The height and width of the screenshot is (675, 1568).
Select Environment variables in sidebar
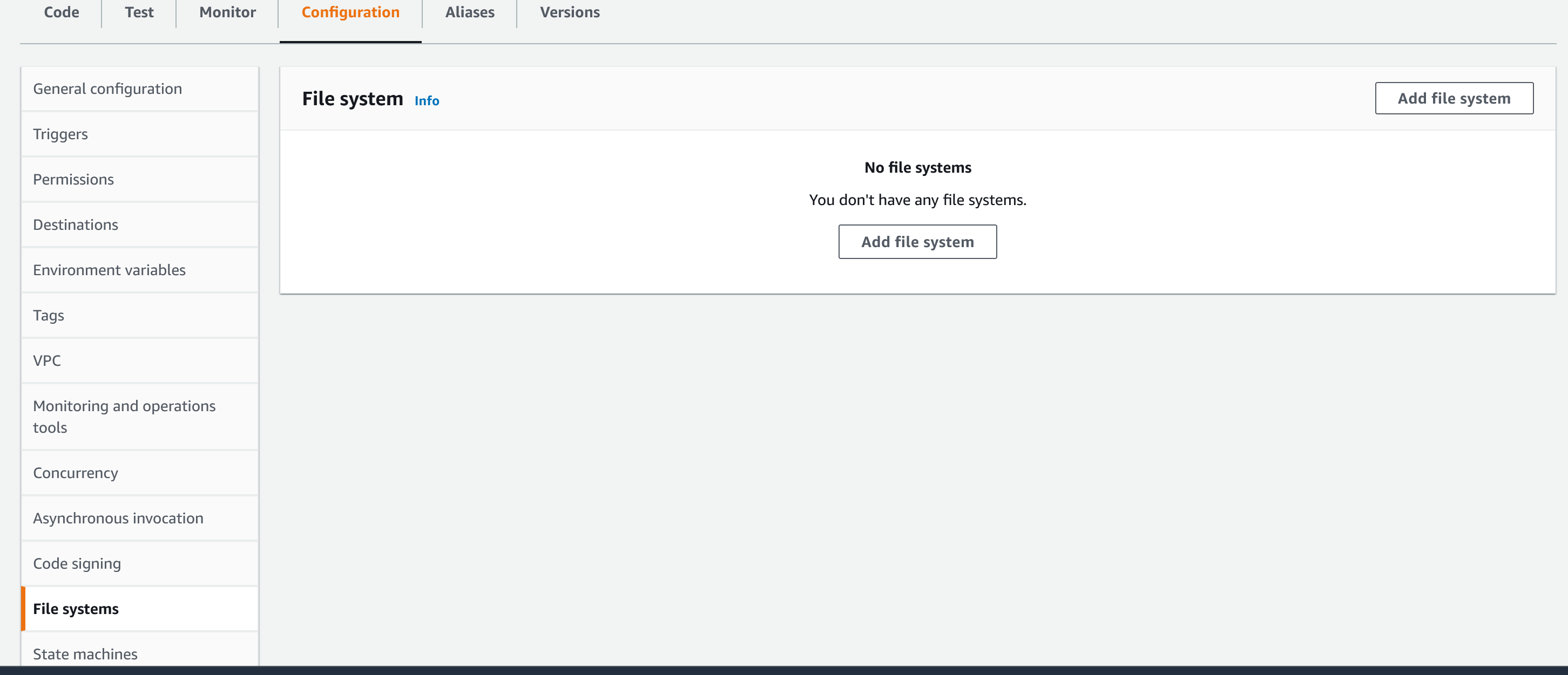pyautogui.click(x=109, y=271)
